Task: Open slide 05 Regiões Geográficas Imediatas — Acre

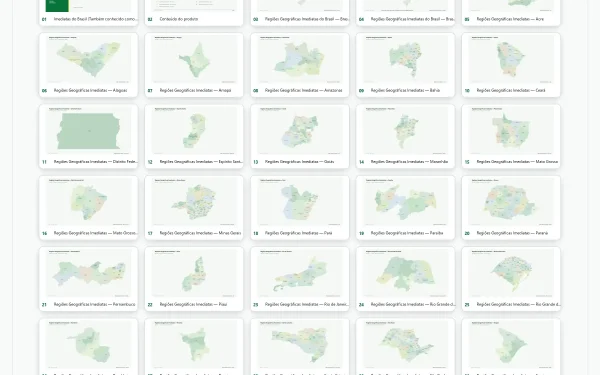Action: pos(511,13)
